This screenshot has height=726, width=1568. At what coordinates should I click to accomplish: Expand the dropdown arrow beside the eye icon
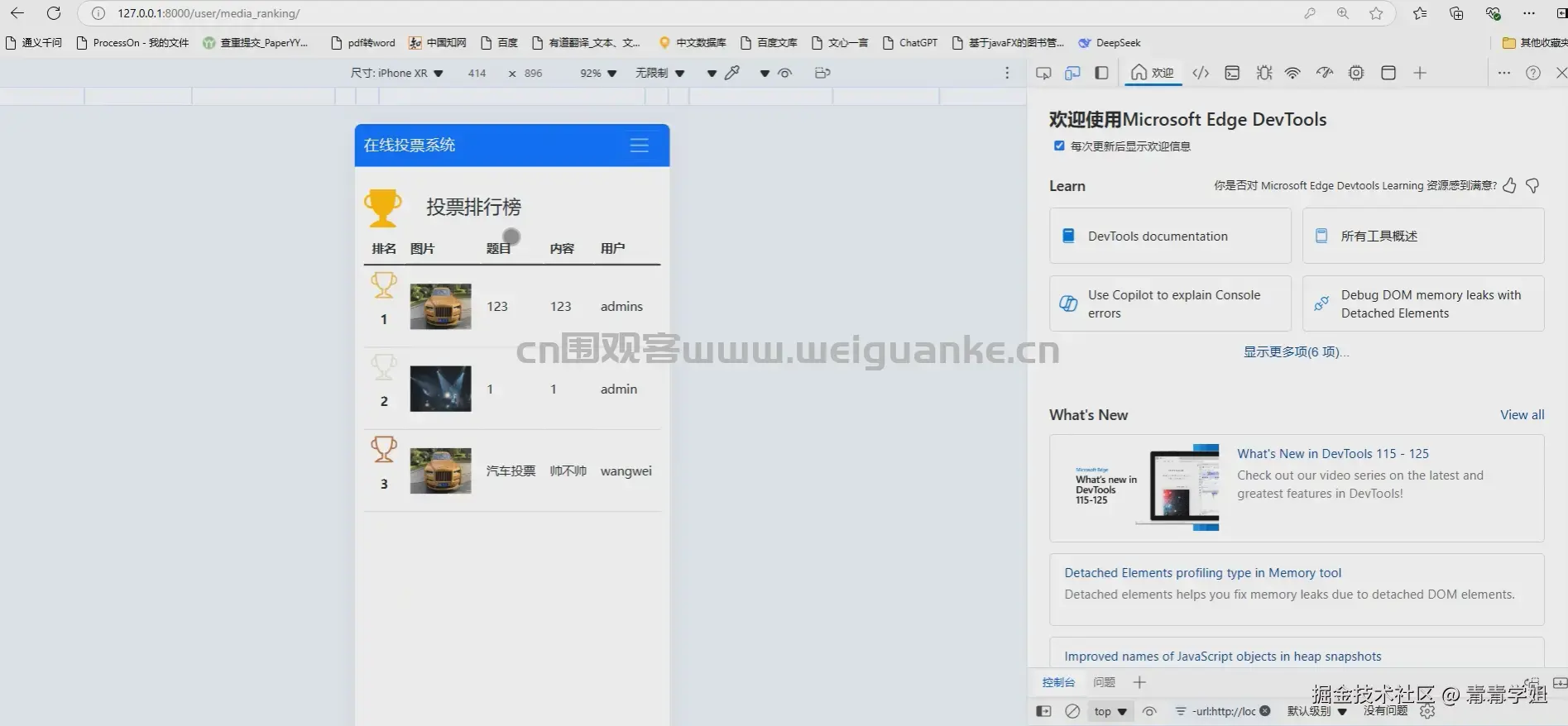pyautogui.click(x=765, y=74)
